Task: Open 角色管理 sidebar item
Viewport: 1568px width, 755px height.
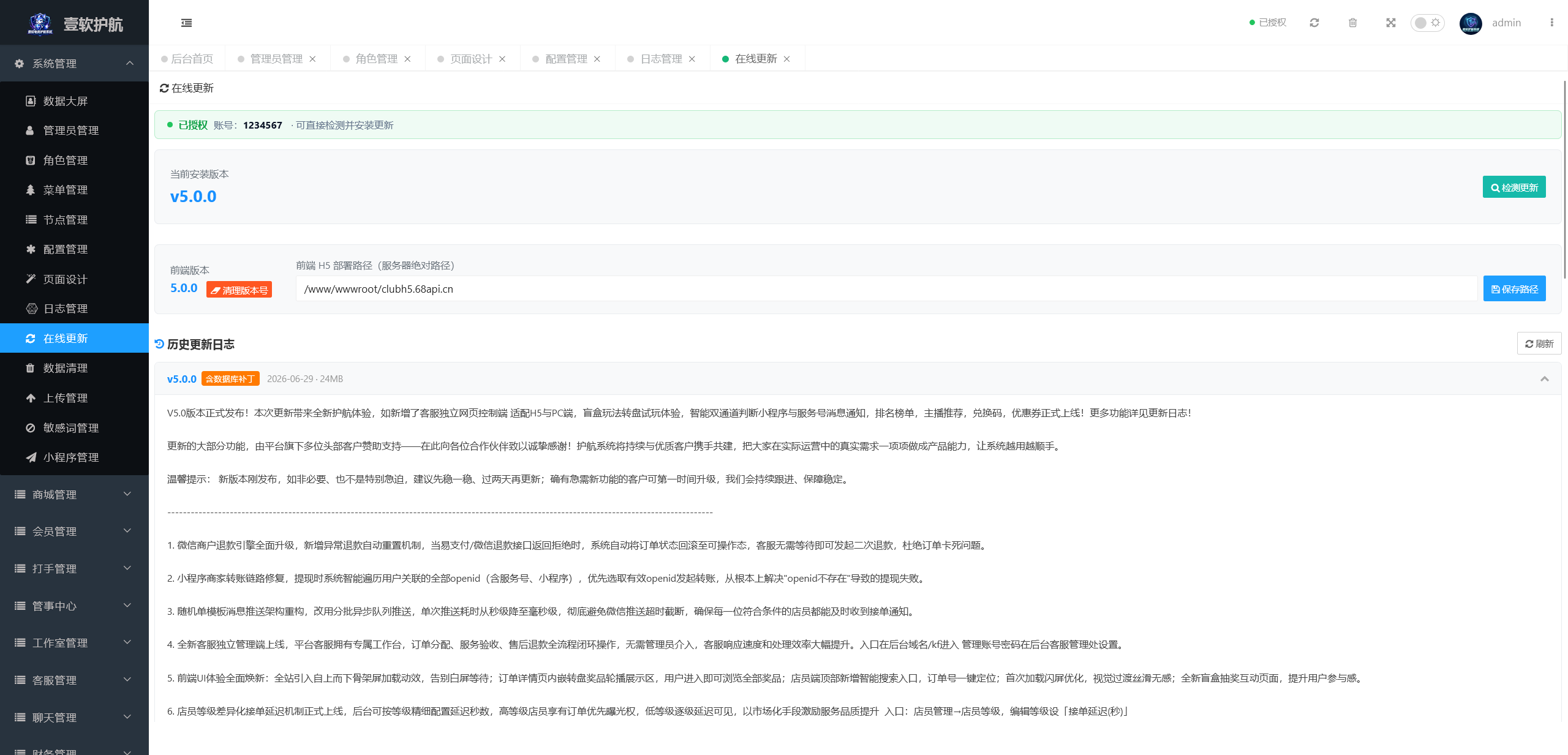Action: (x=74, y=160)
